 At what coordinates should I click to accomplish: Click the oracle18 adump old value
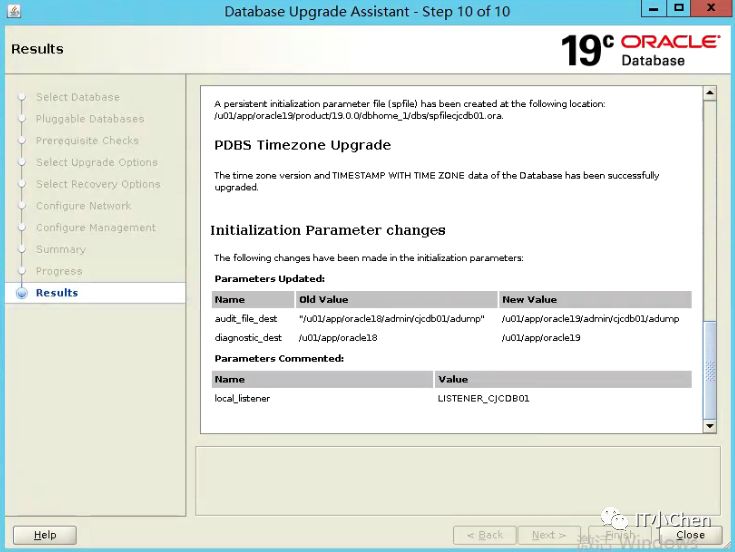tap(391, 319)
